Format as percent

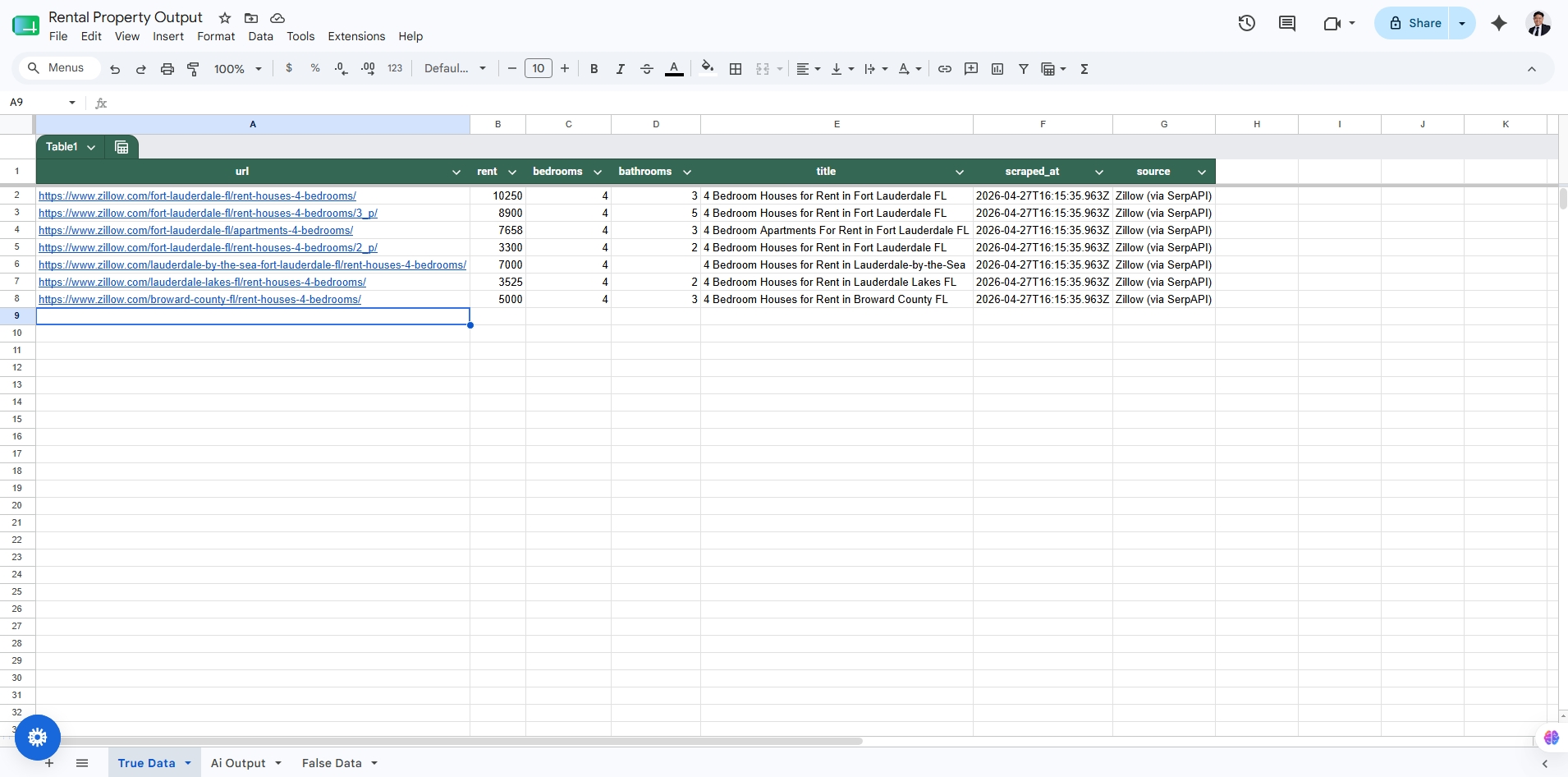tap(315, 68)
